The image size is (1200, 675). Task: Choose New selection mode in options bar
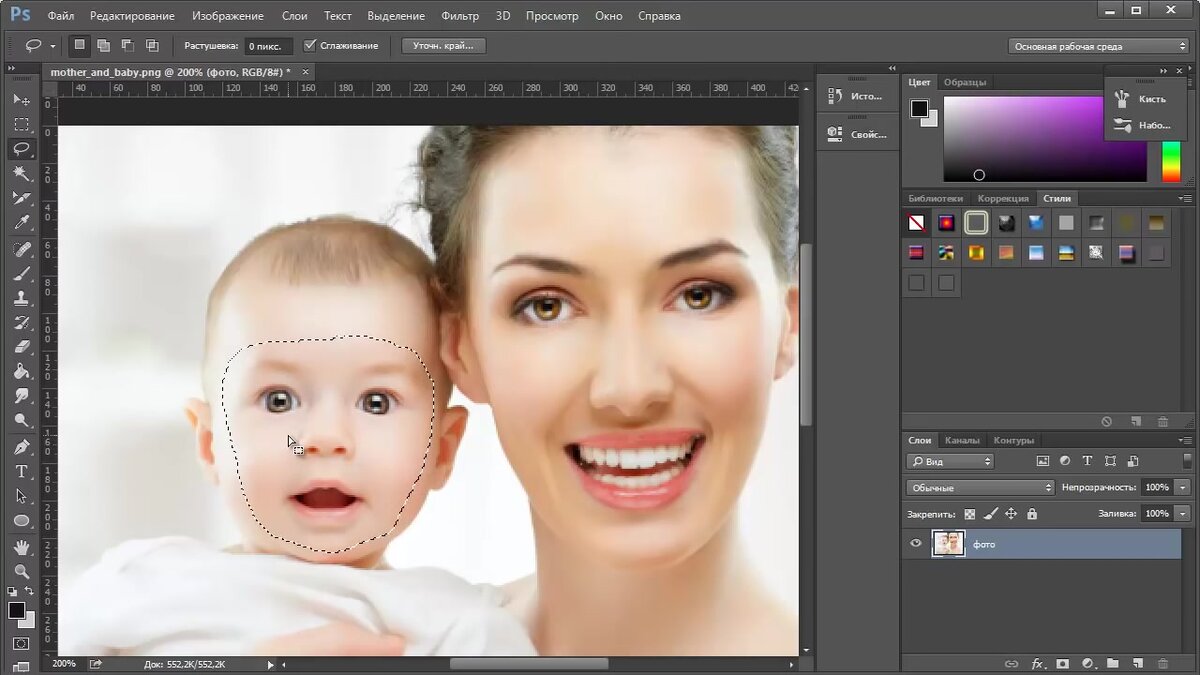(x=79, y=45)
